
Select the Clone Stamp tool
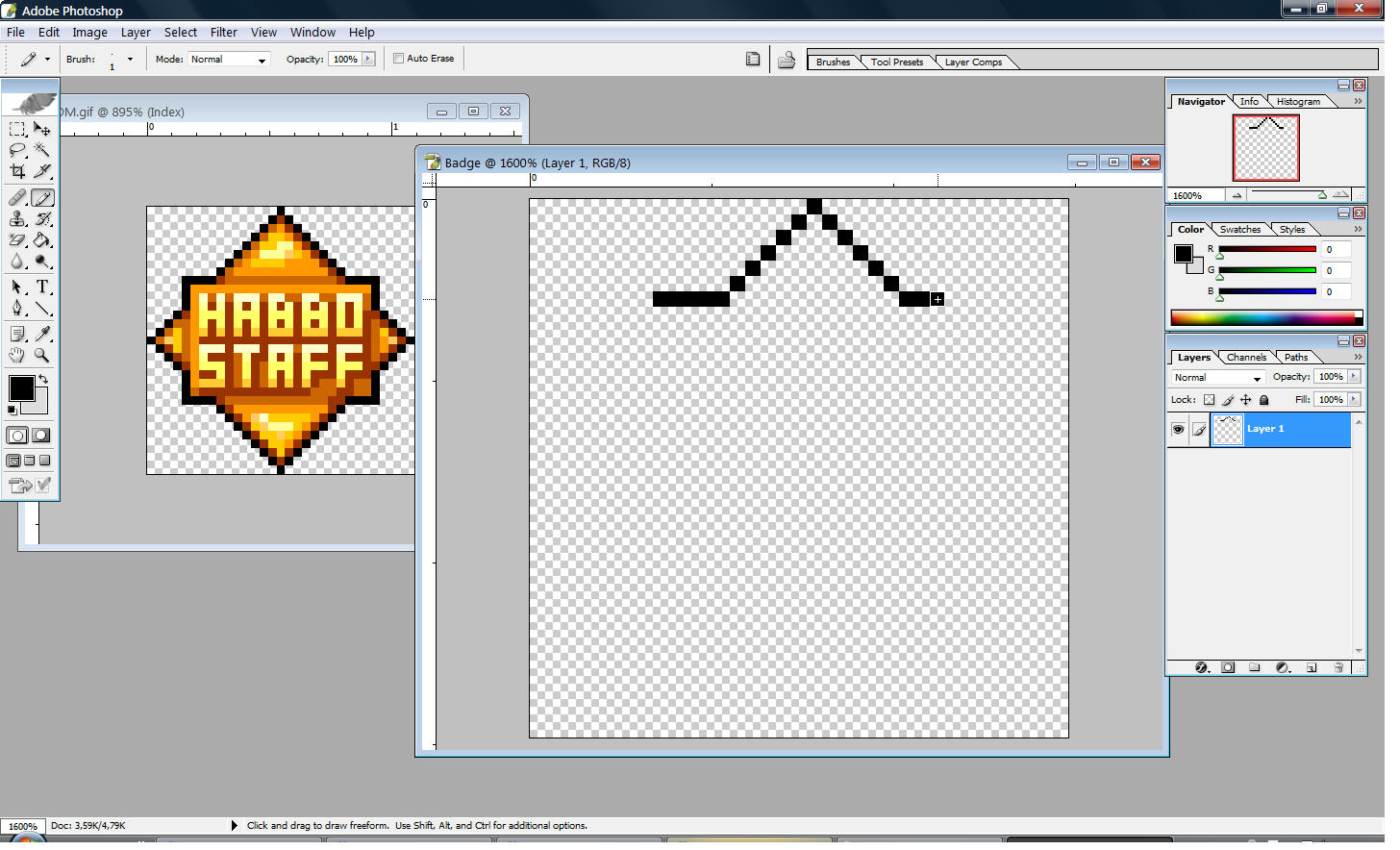click(17, 219)
